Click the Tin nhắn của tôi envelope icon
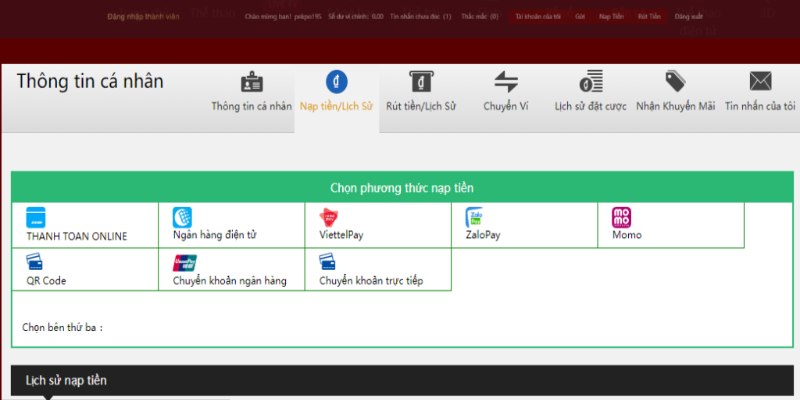Image resolution: width=800 pixels, height=400 pixels. click(760, 82)
